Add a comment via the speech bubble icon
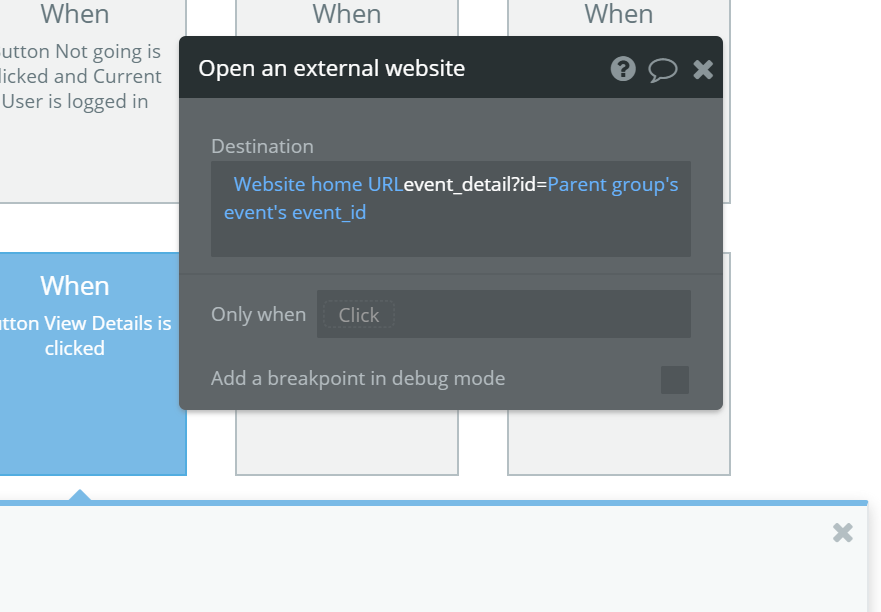This screenshot has width=881, height=612. pos(662,70)
